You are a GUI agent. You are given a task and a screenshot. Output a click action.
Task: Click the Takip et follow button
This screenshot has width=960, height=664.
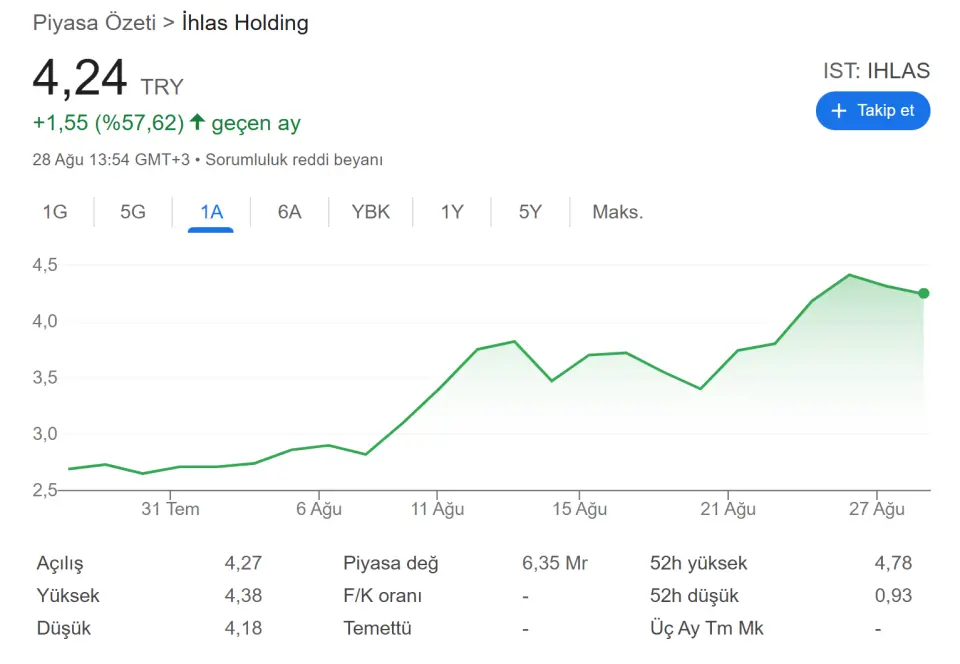point(872,111)
